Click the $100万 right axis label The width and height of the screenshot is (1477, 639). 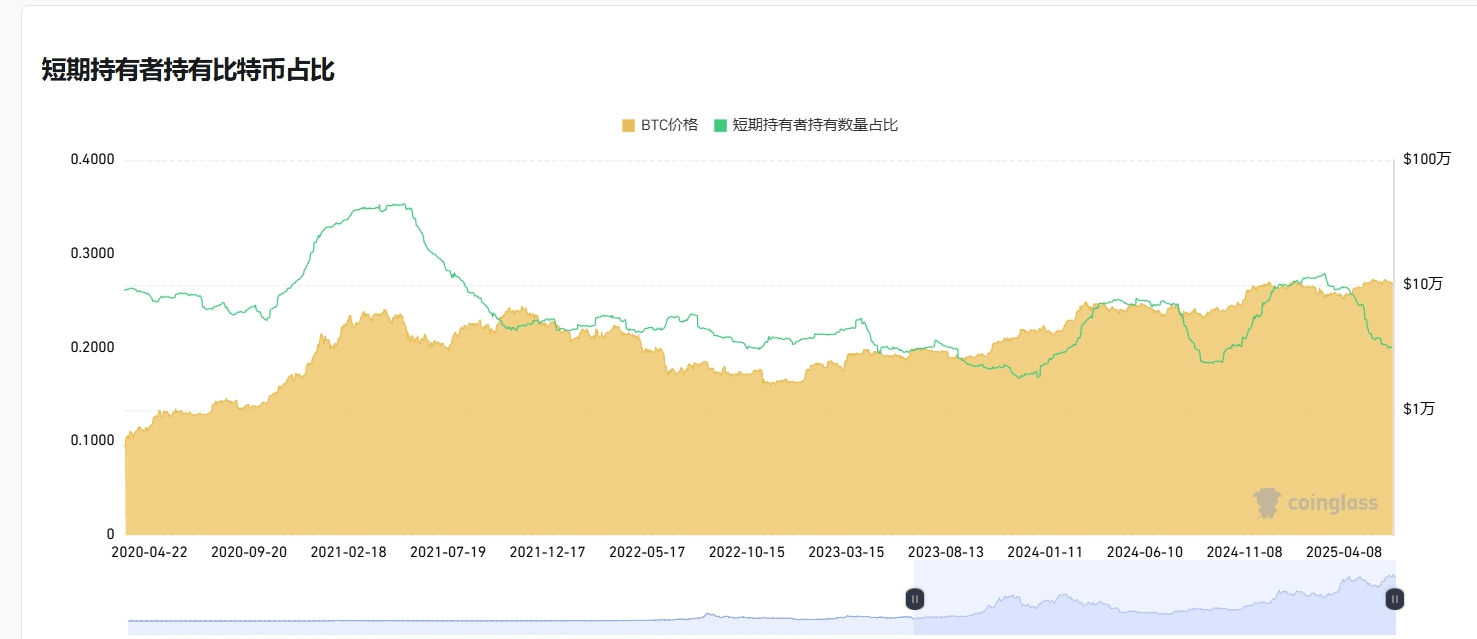click(1426, 160)
